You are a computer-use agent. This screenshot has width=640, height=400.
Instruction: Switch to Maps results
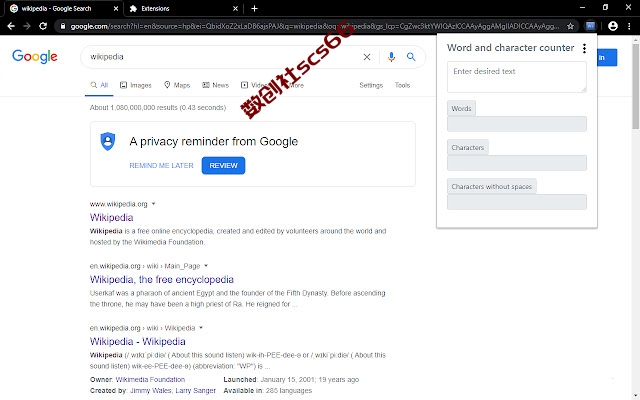coord(177,85)
